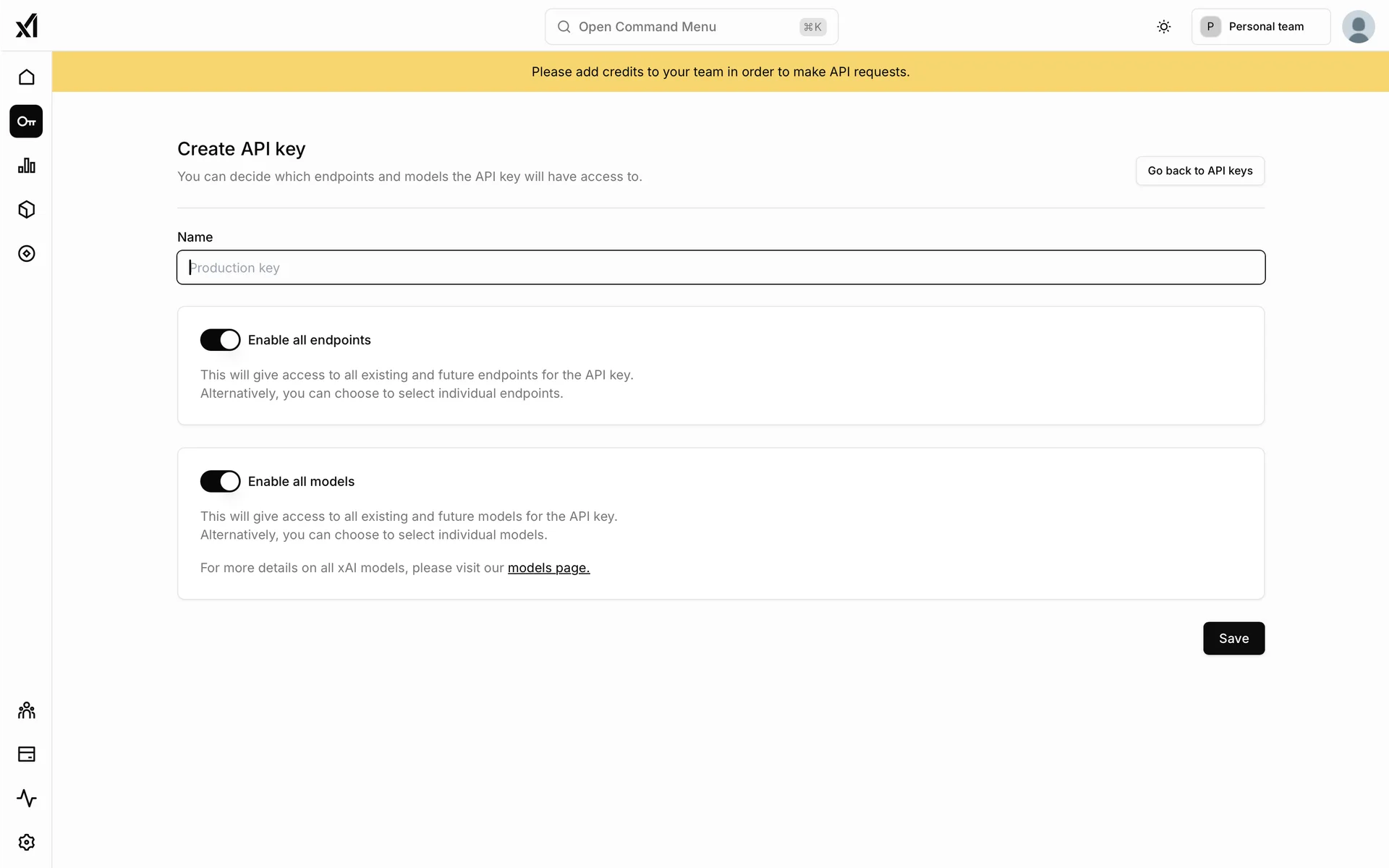The width and height of the screenshot is (1389, 868).
Task: Click the compass icon in sidebar
Action: coord(27,254)
